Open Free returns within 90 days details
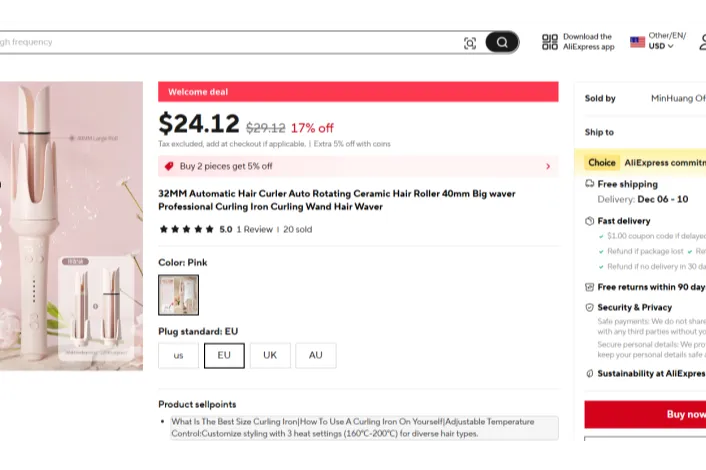Viewport: 706px width, 470px height. [651, 287]
